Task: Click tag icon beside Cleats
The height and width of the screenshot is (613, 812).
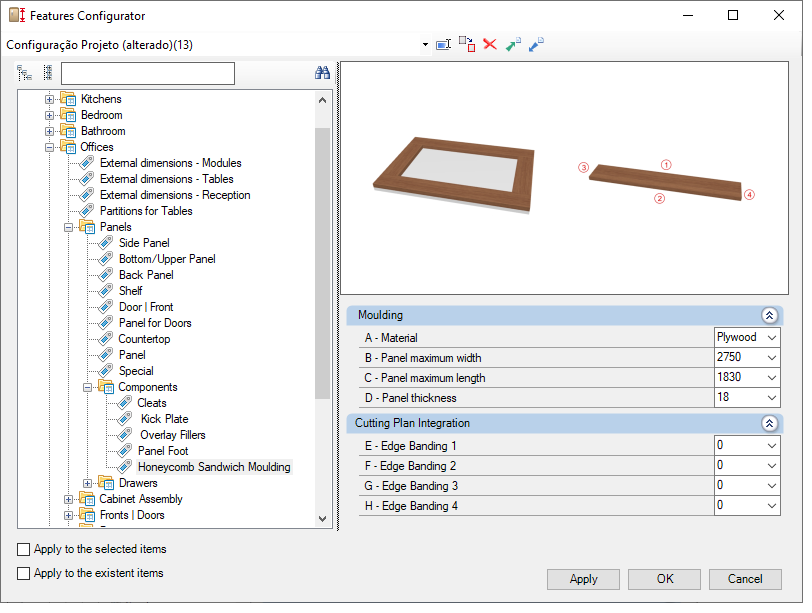Action: point(125,403)
